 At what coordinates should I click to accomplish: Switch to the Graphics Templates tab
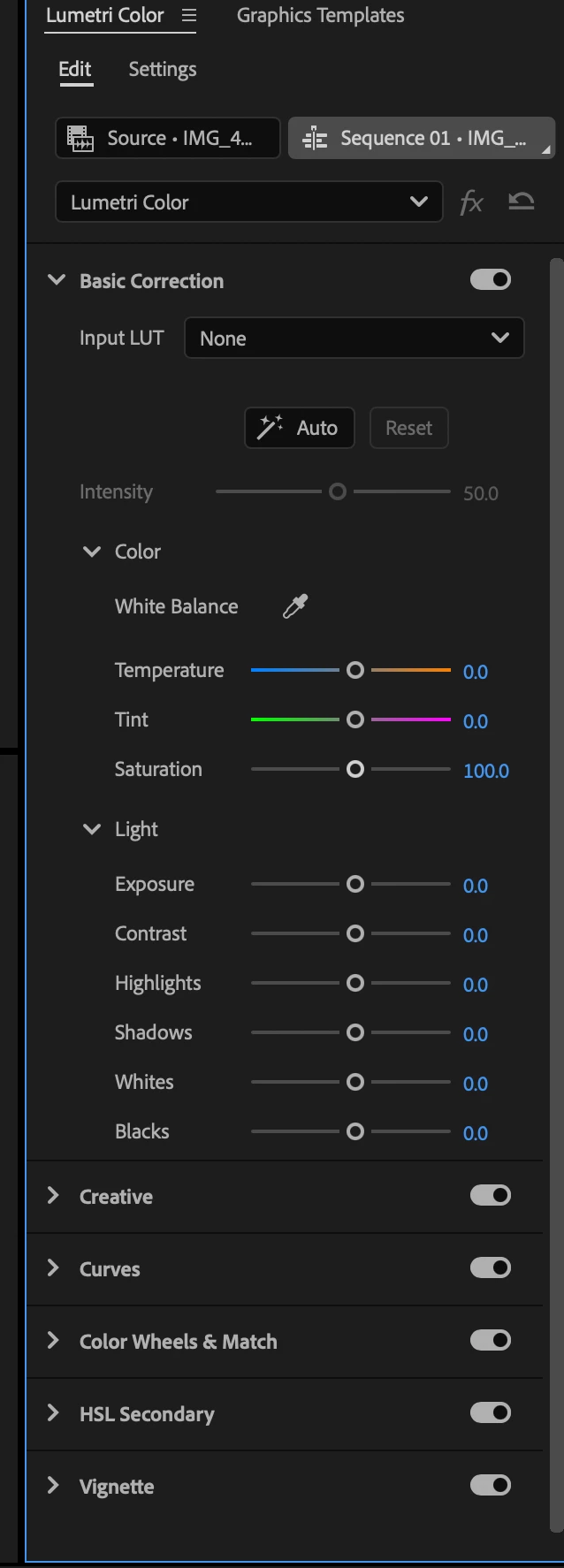[x=320, y=16]
